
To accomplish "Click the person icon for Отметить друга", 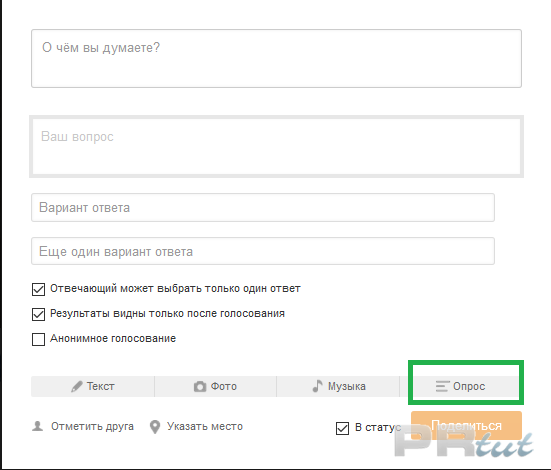I will click(x=38, y=426).
